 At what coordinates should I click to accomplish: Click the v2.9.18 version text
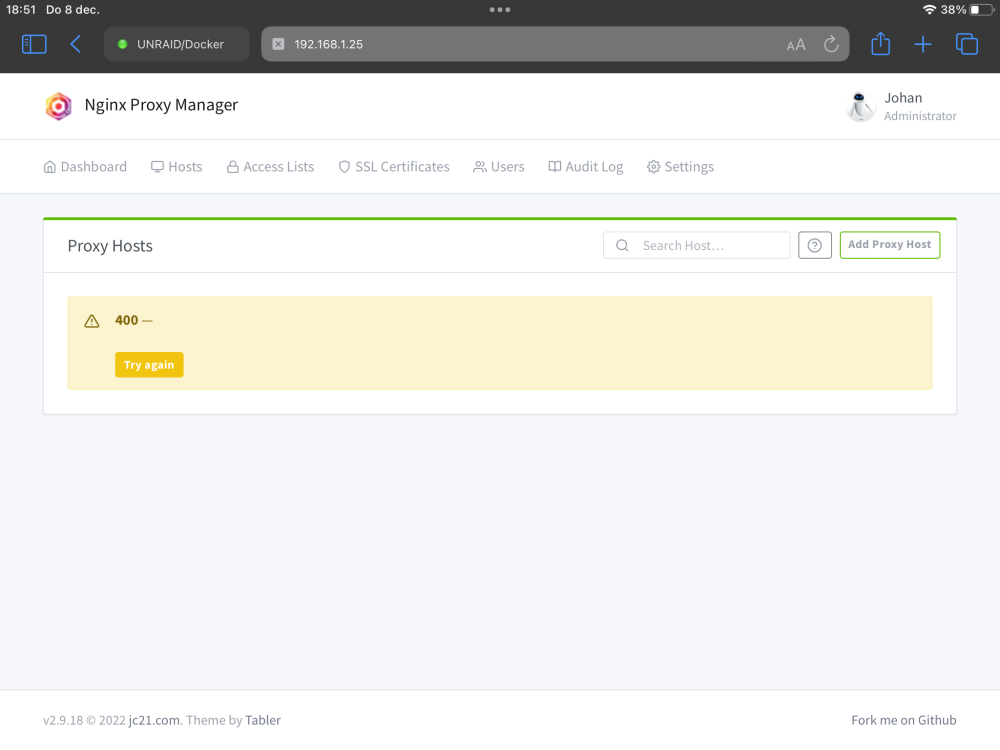pyautogui.click(x=63, y=720)
